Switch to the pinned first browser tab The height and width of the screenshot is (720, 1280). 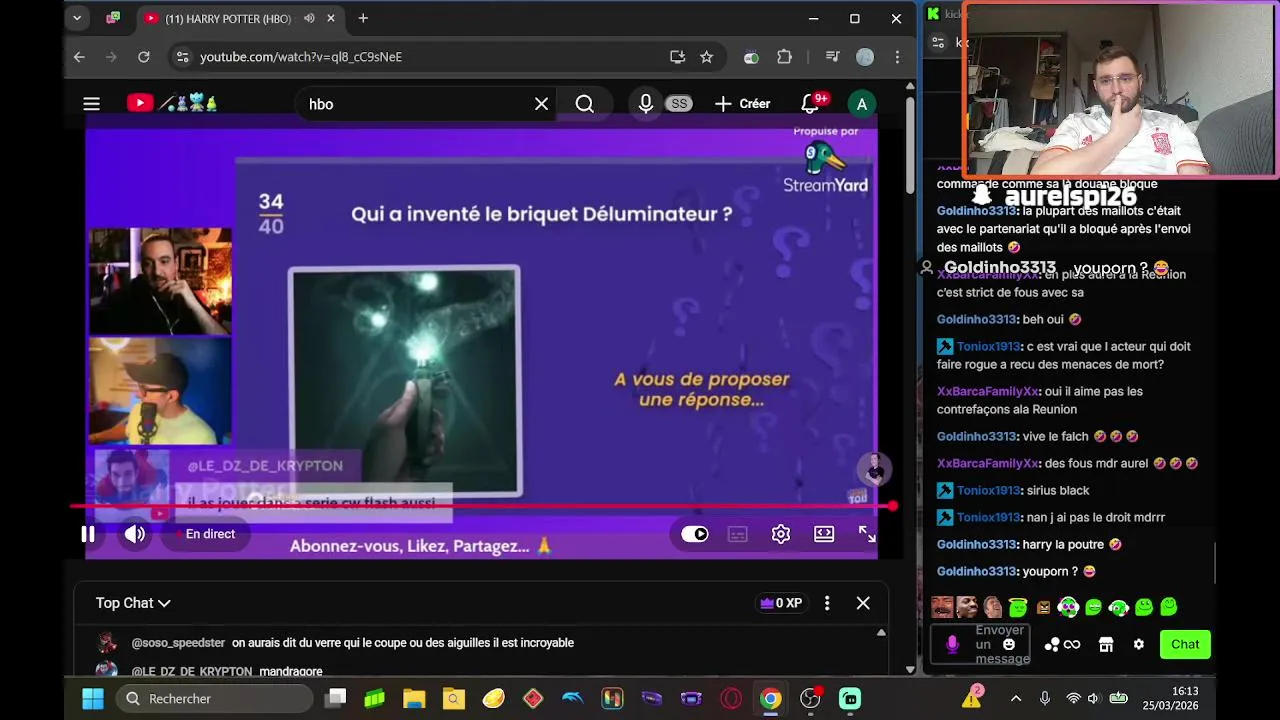point(113,18)
